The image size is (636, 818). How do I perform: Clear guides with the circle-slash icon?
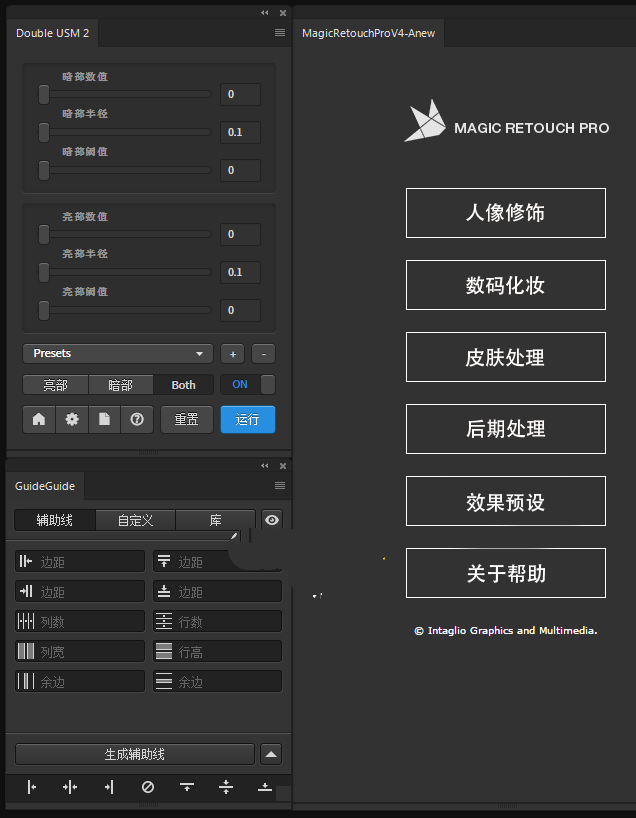tap(148, 787)
